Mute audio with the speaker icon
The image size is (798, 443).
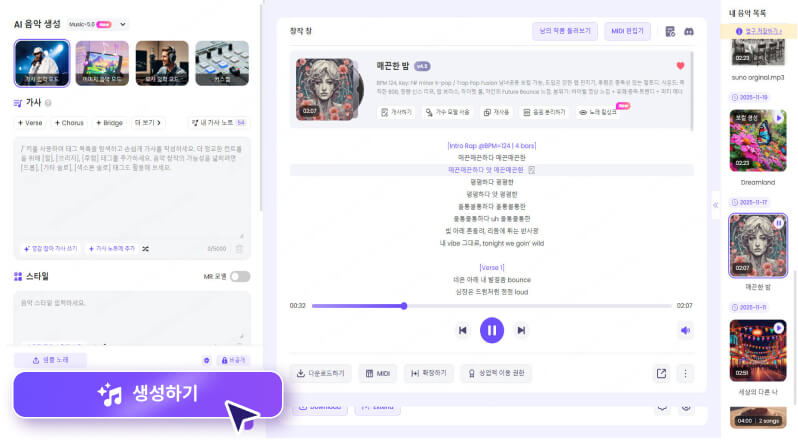[685, 330]
